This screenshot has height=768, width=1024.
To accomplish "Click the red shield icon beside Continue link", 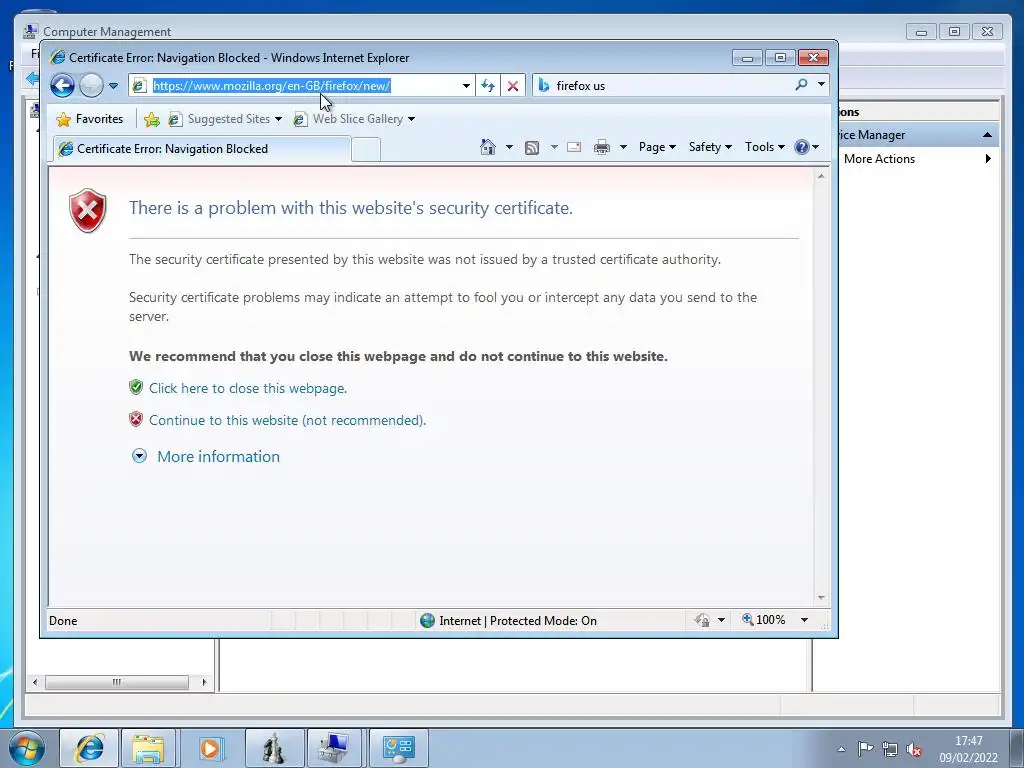I will (136, 419).
